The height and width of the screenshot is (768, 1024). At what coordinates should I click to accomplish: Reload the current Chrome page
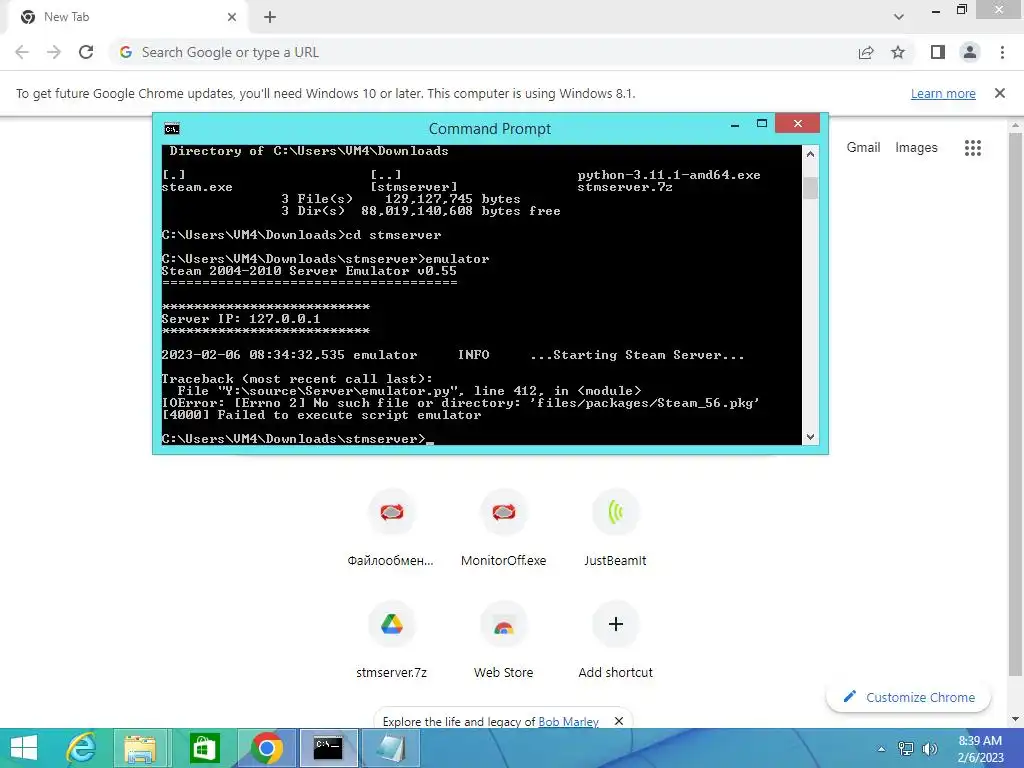click(86, 52)
